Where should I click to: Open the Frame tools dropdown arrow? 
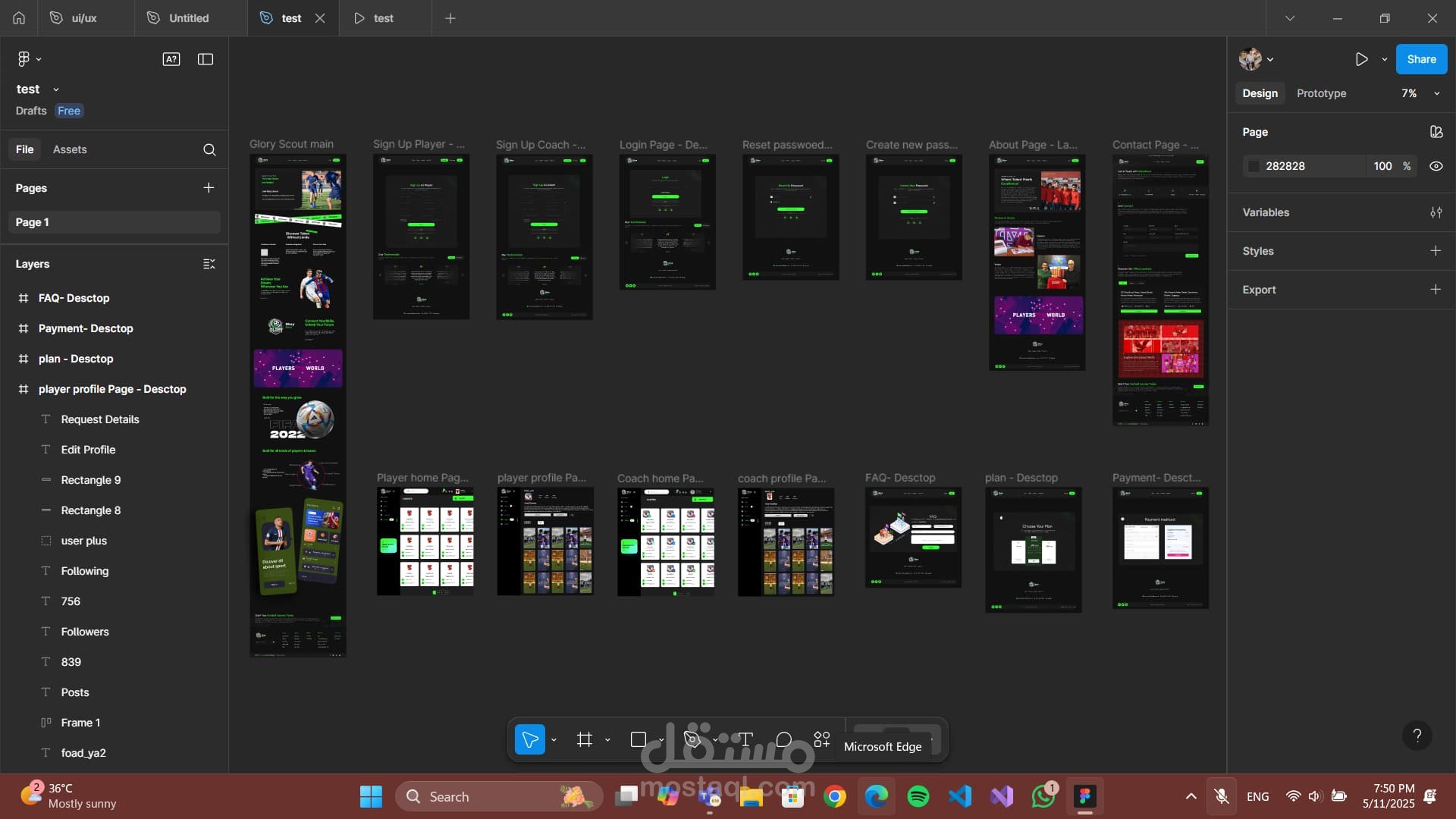[x=608, y=739]
